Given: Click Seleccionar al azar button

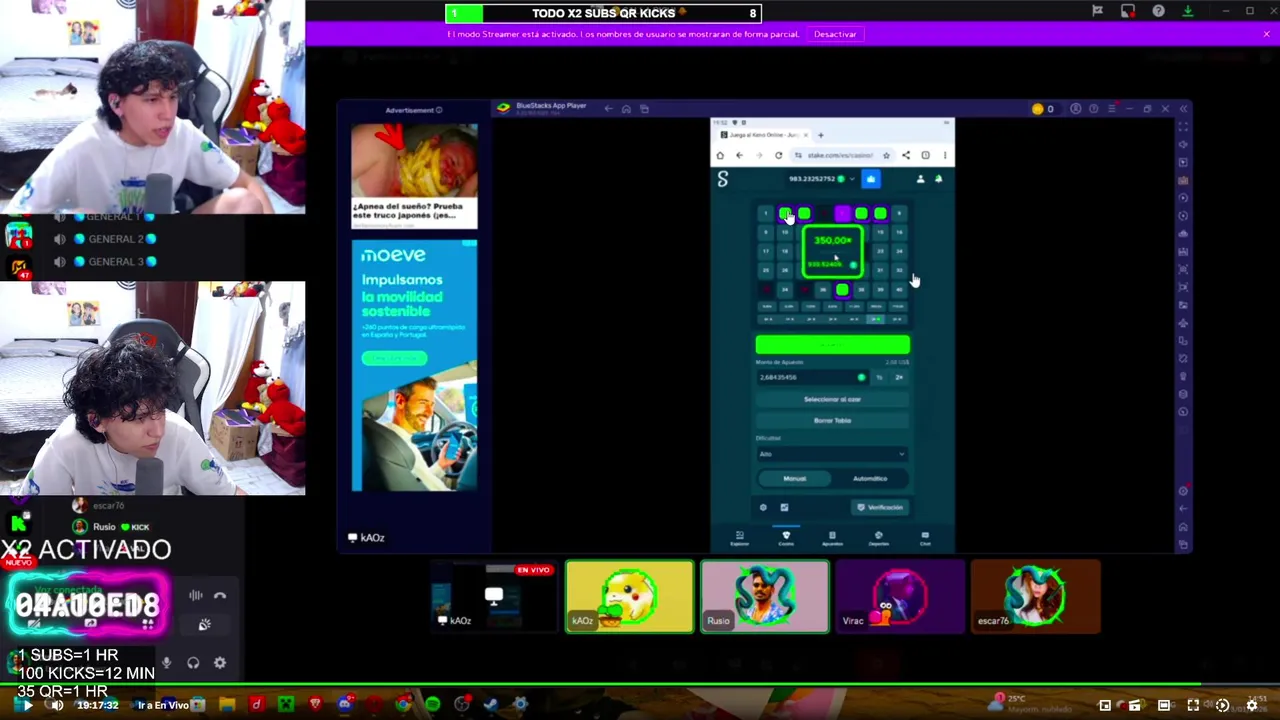Looking at the screenshot, I should (832, 399).
